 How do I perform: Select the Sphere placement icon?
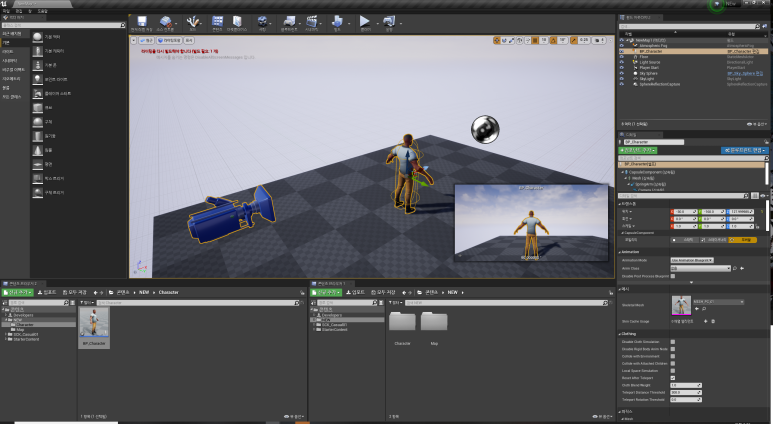(37, 122)
